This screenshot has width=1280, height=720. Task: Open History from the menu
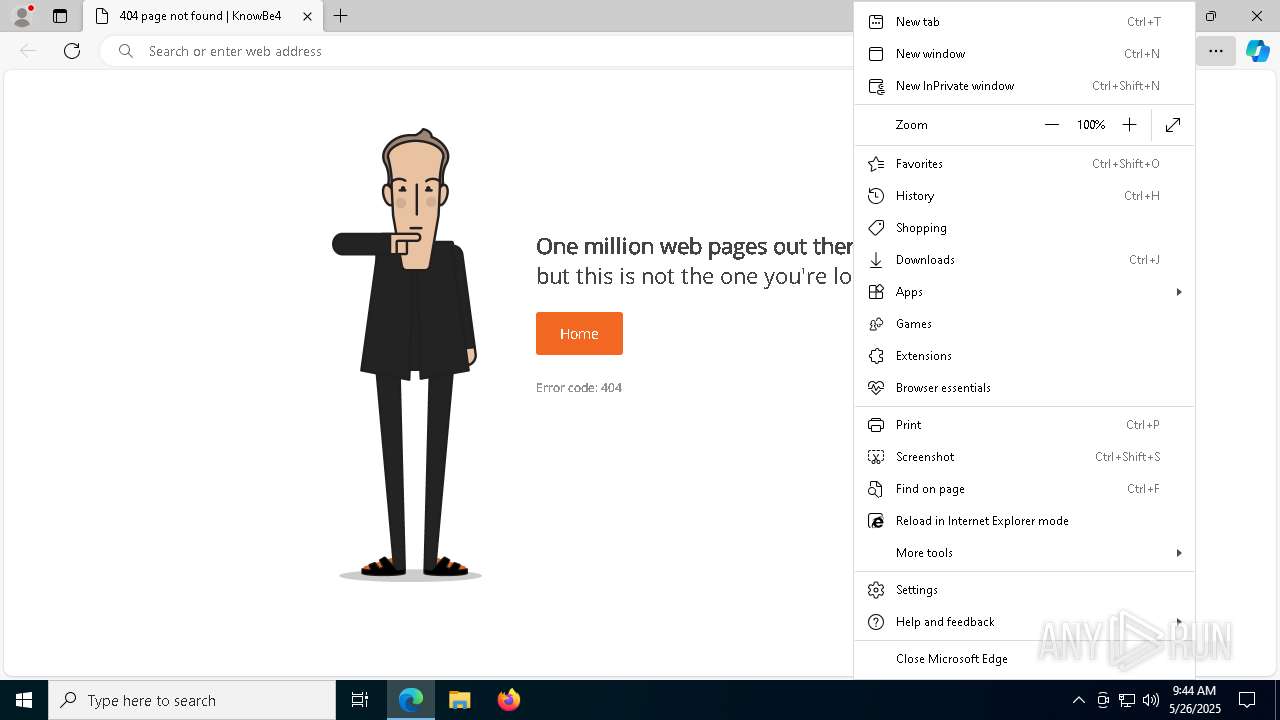point(1024,196)
